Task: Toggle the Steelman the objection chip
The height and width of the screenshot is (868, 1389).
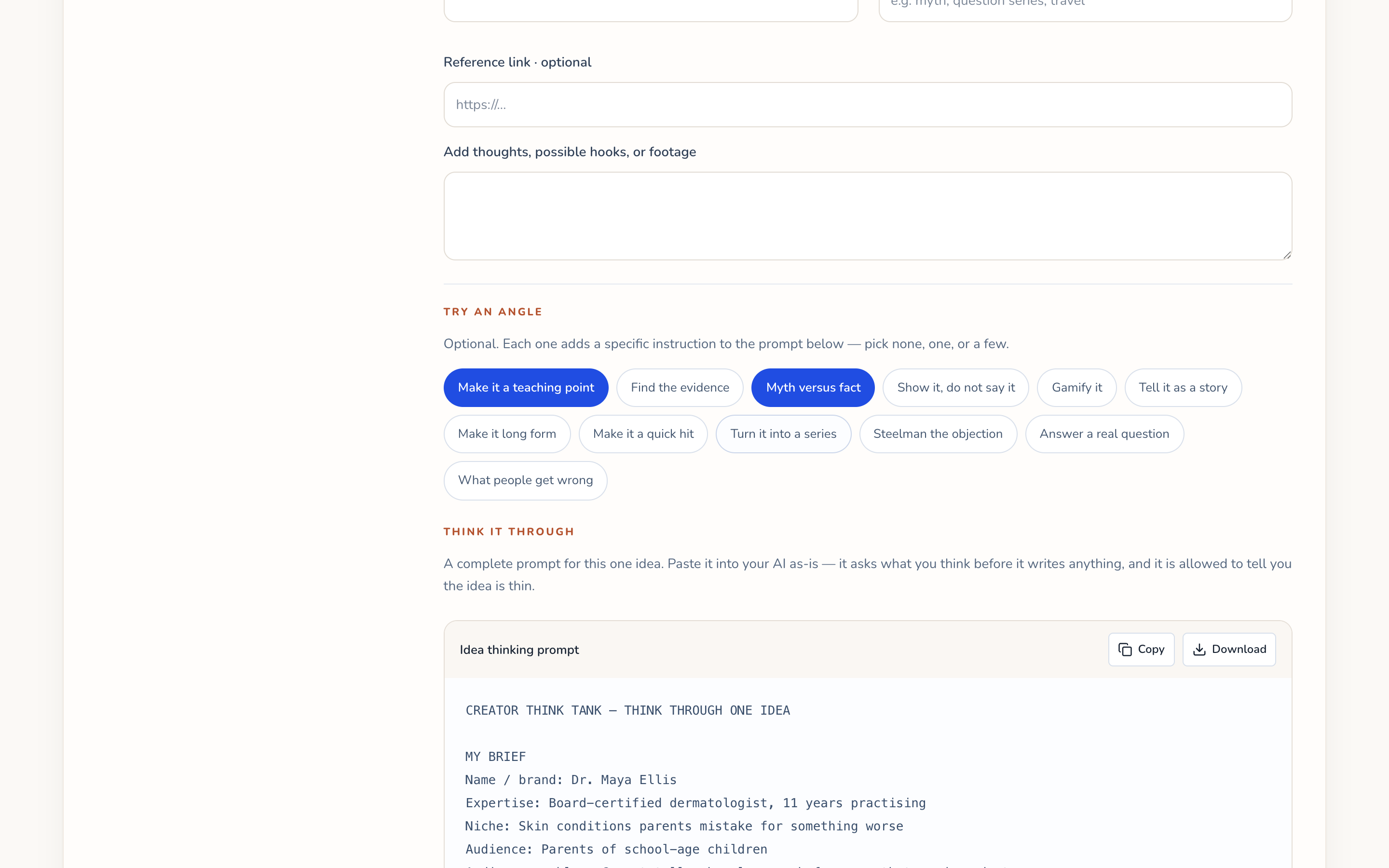Action: pyautogui.click(x=938, y=434)
